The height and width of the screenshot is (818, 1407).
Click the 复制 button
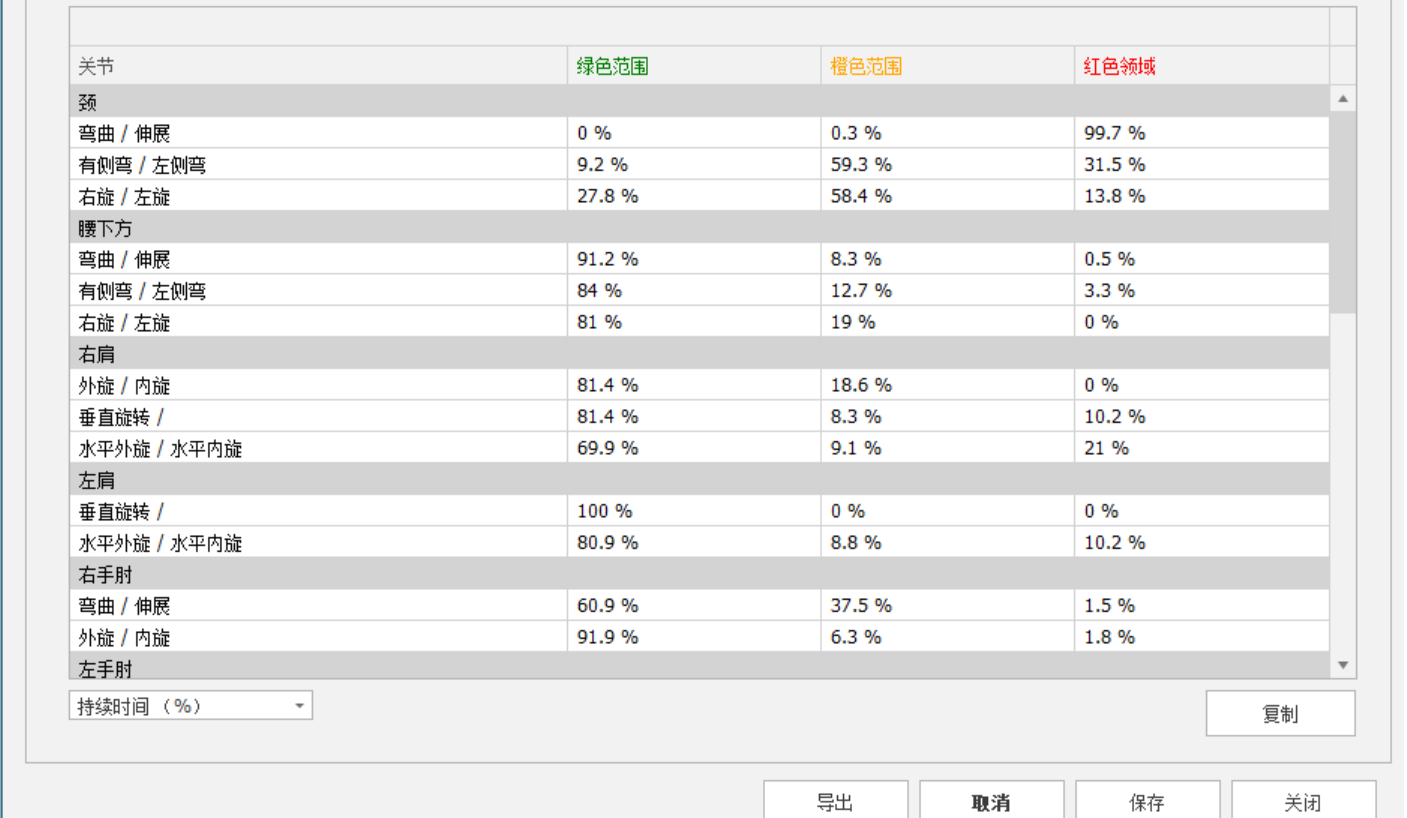pyautogui.click(x=1280, y=713)
